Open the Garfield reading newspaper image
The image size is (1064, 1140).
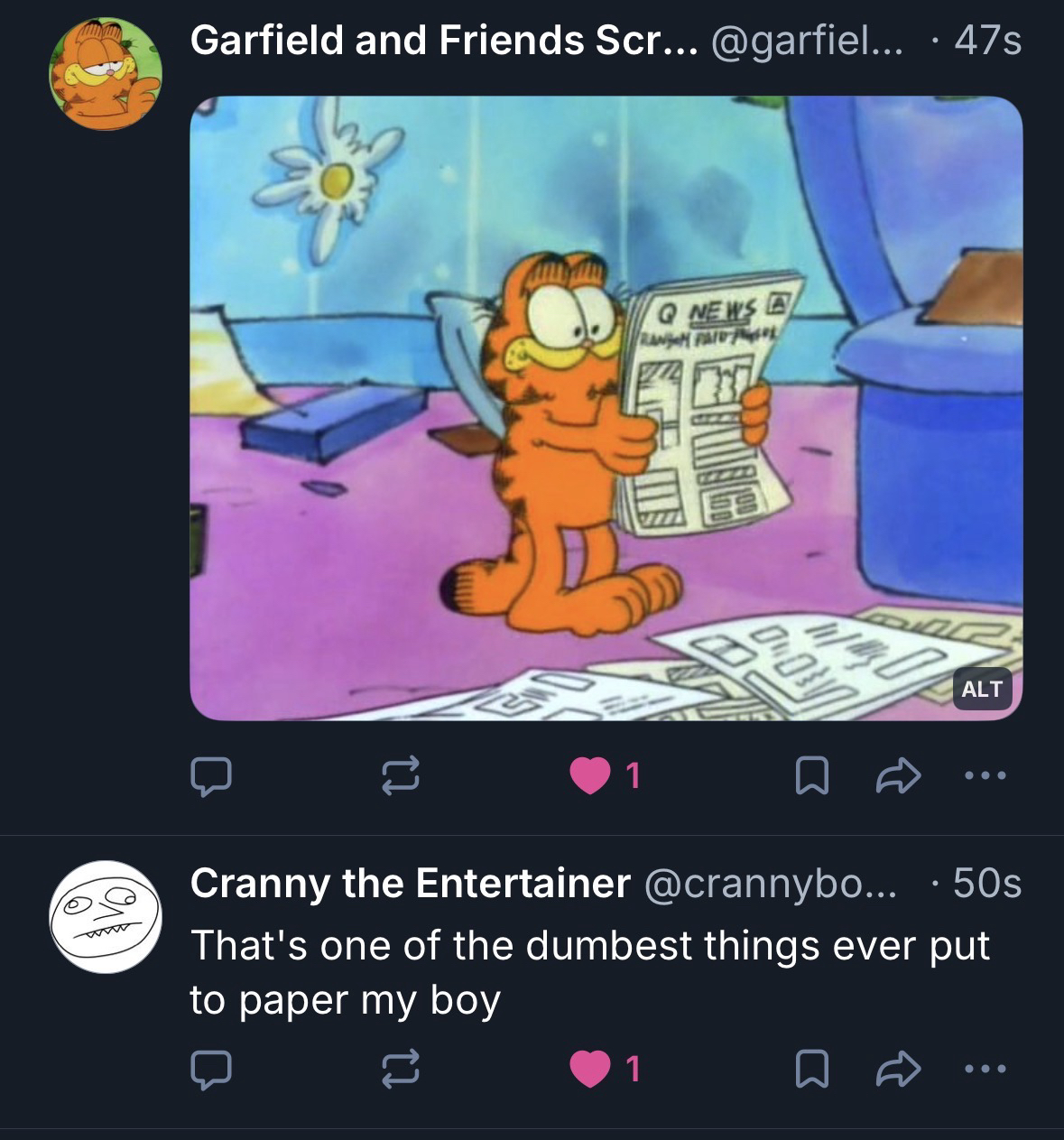tap(605, 406)
